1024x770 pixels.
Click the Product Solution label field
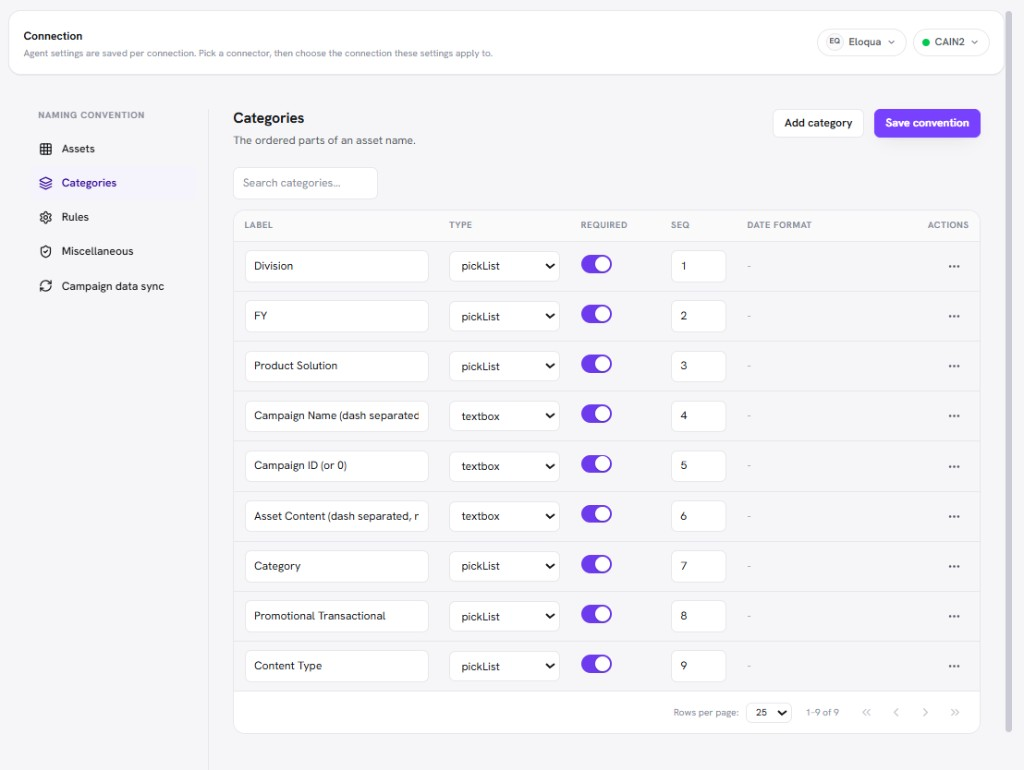337,366
